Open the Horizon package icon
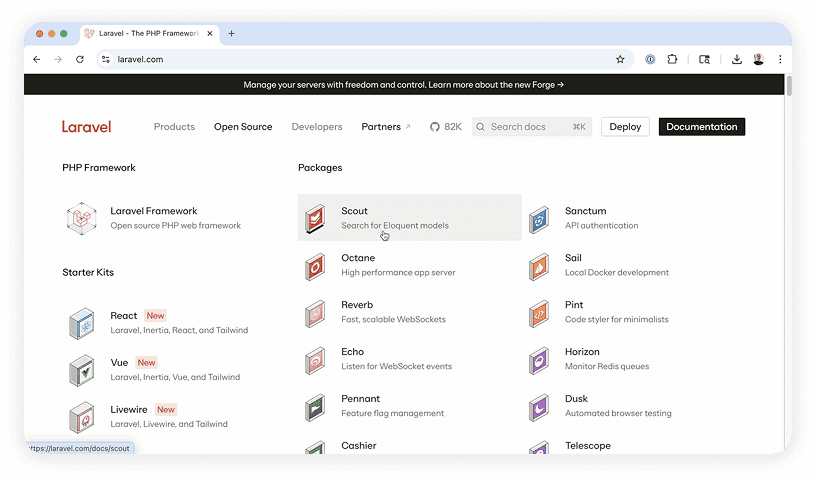This screenshot has width=816, height=480. pos(539,360)
